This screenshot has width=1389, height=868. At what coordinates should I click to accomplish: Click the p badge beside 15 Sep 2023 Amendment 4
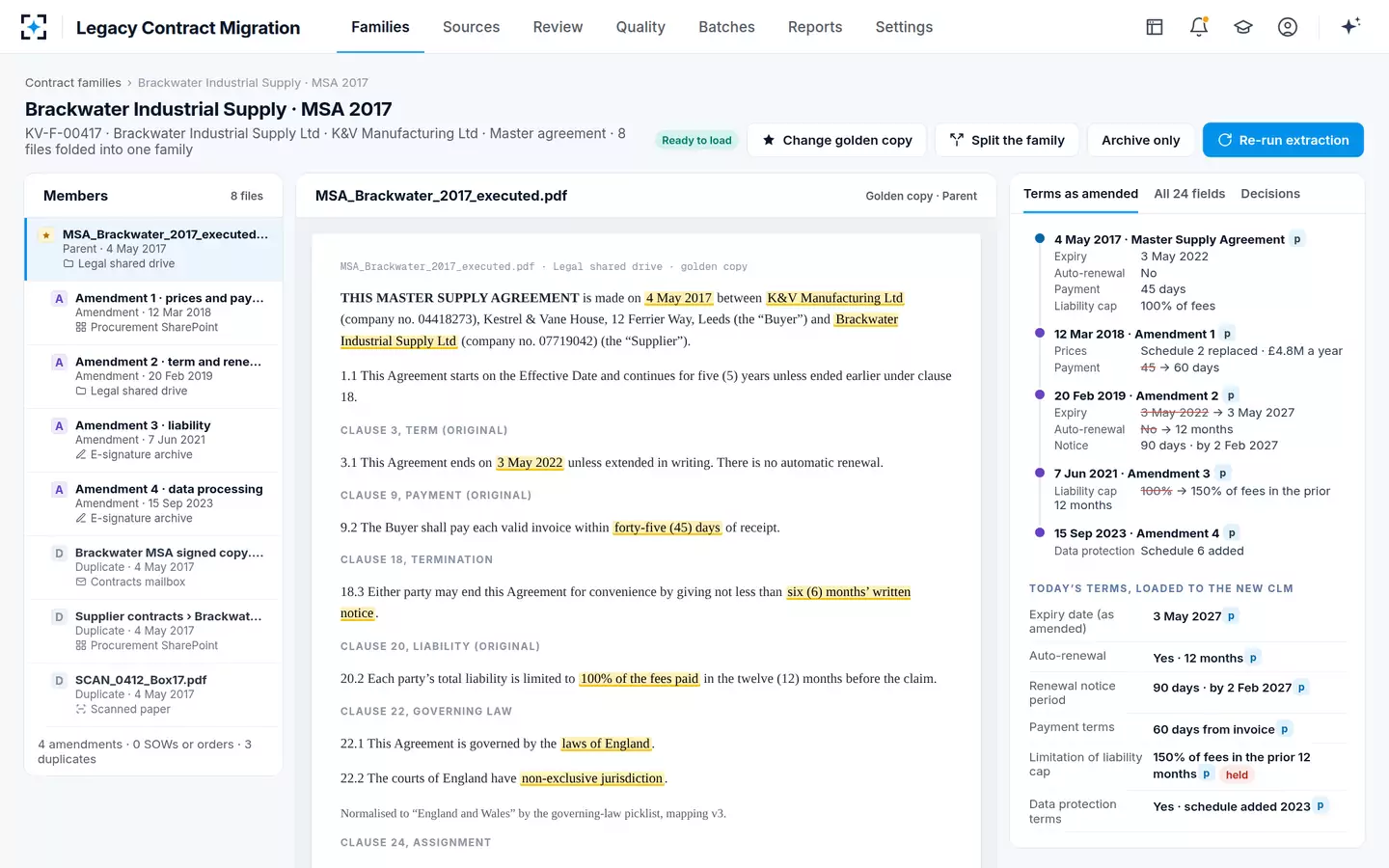1232,533
